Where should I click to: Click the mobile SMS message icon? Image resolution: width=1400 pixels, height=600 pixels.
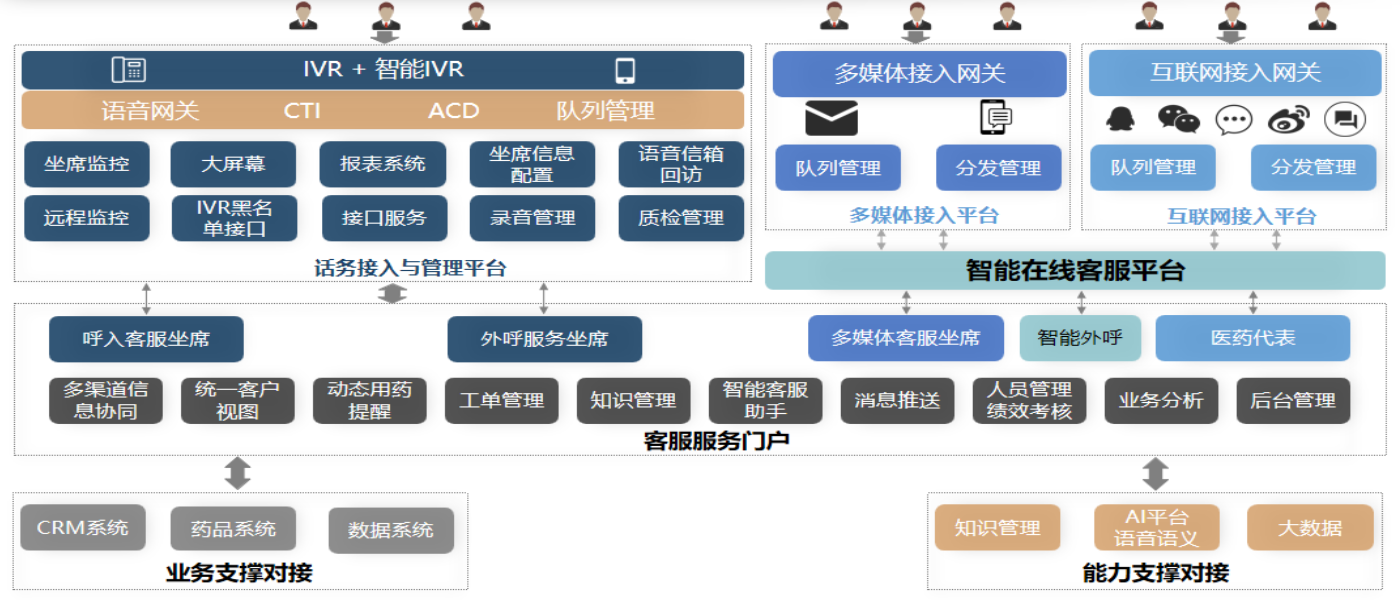click(996, 118)
